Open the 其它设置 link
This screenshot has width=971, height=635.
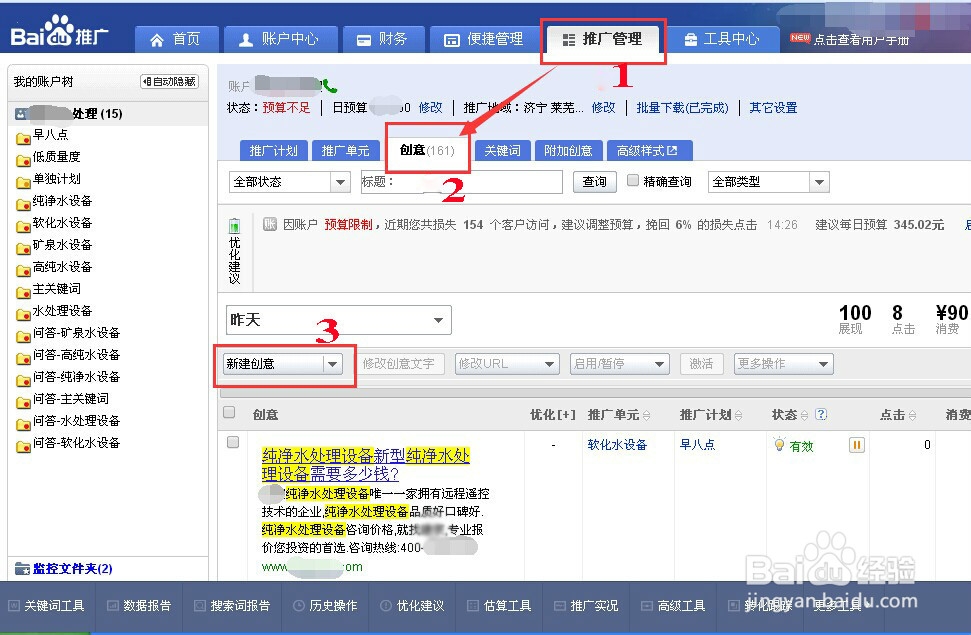pos(773,108)
